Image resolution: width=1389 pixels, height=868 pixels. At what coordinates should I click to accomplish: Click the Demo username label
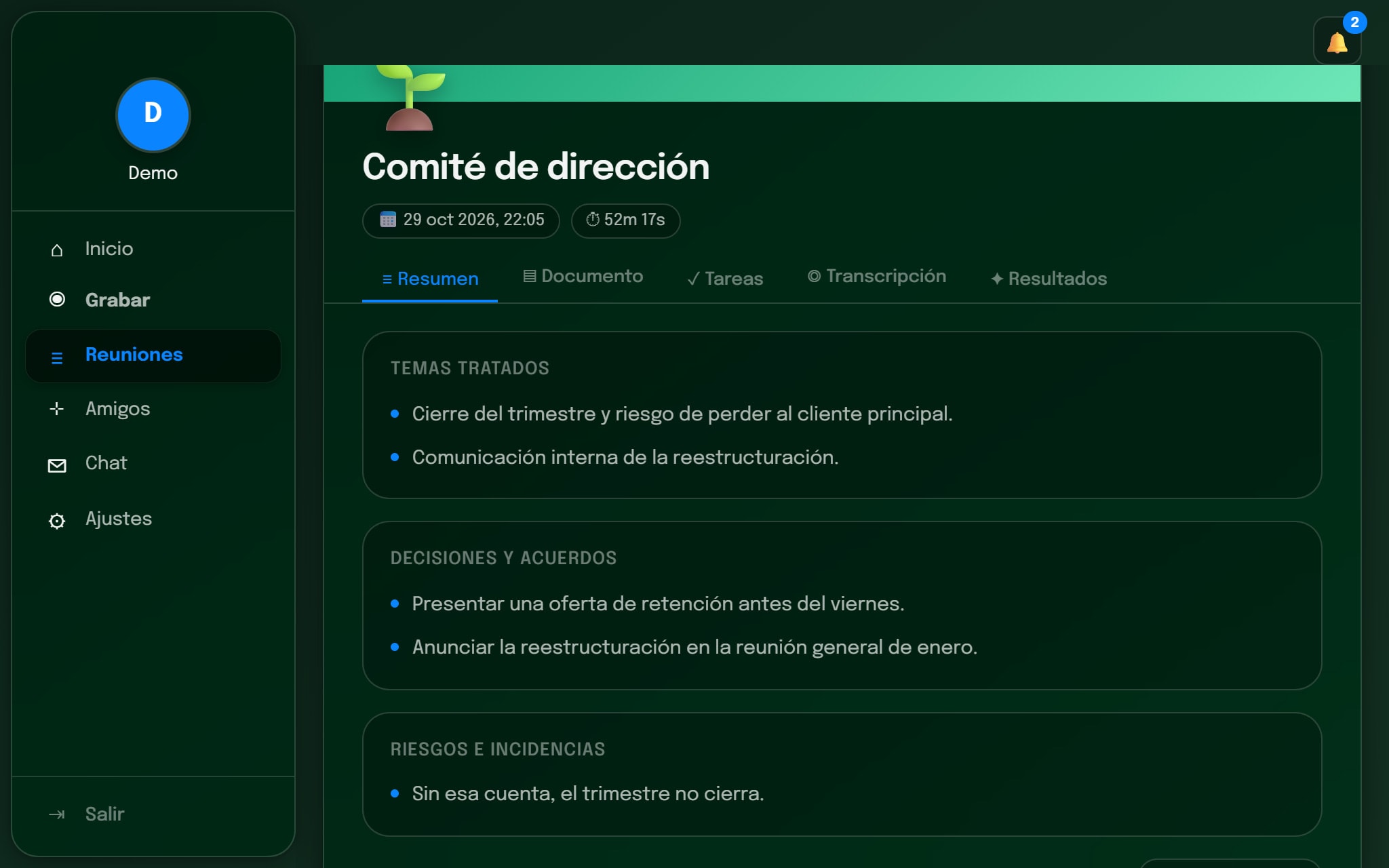pyautogui.click(x=153, y=173)
